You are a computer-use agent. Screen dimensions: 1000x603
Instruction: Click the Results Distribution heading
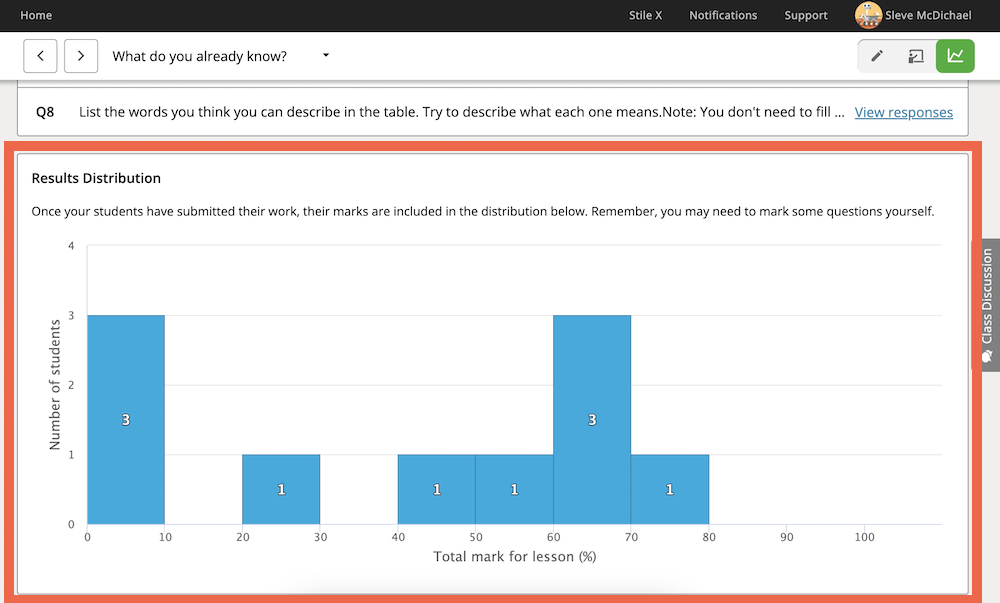coord(96,178)
